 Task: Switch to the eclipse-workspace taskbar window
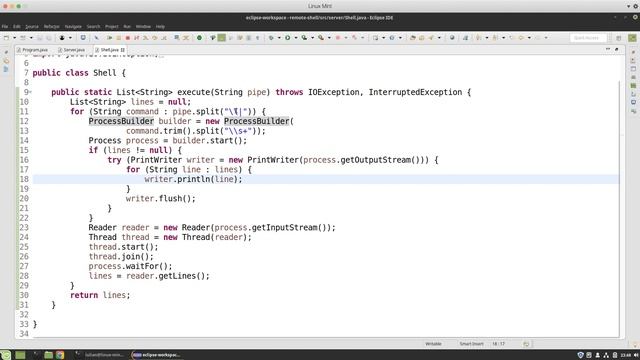pyautogui.click(x=157, y=355)
